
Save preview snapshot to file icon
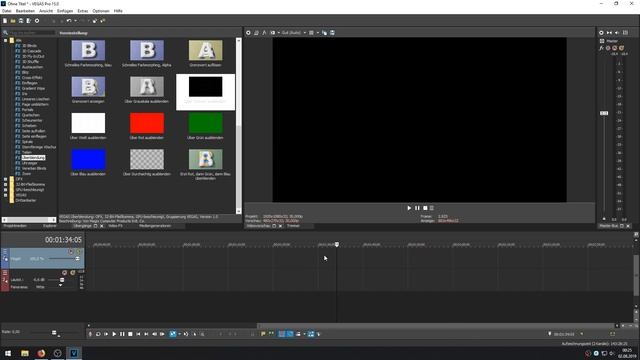[332, 33]
